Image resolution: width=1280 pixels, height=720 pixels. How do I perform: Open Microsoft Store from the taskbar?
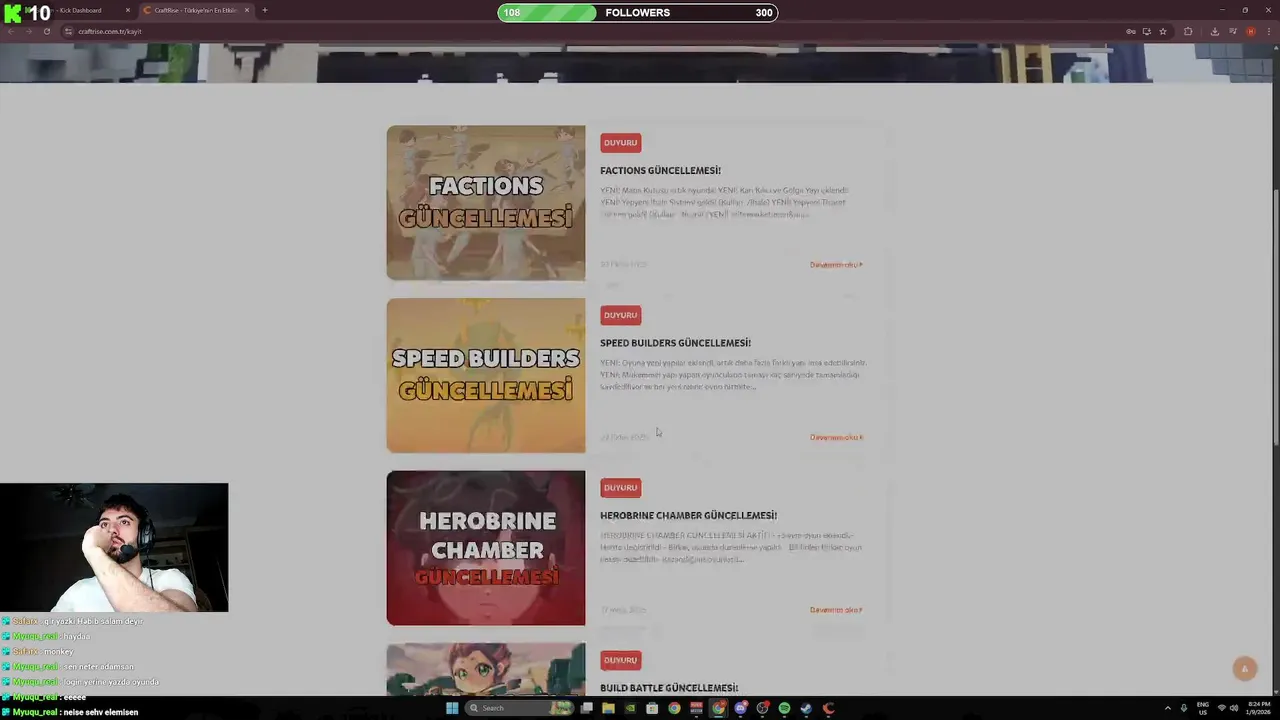pyautogui.click(x=652, y=708)
